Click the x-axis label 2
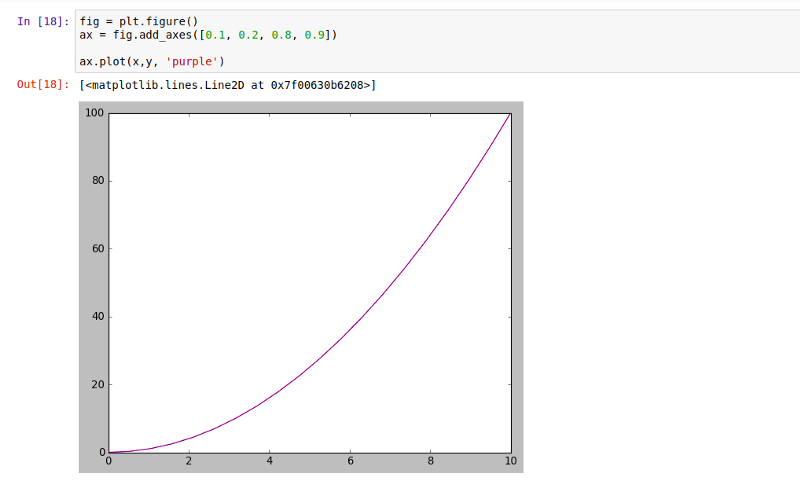800x484 pixels. [189, 461]
